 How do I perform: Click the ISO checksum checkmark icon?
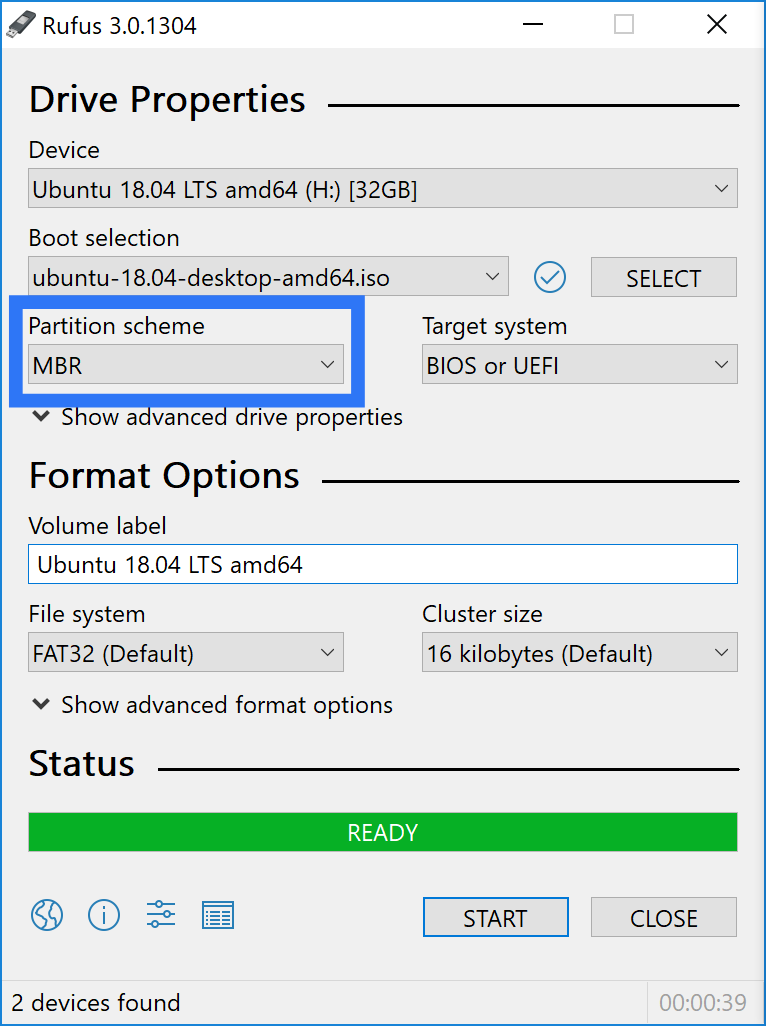549,277
